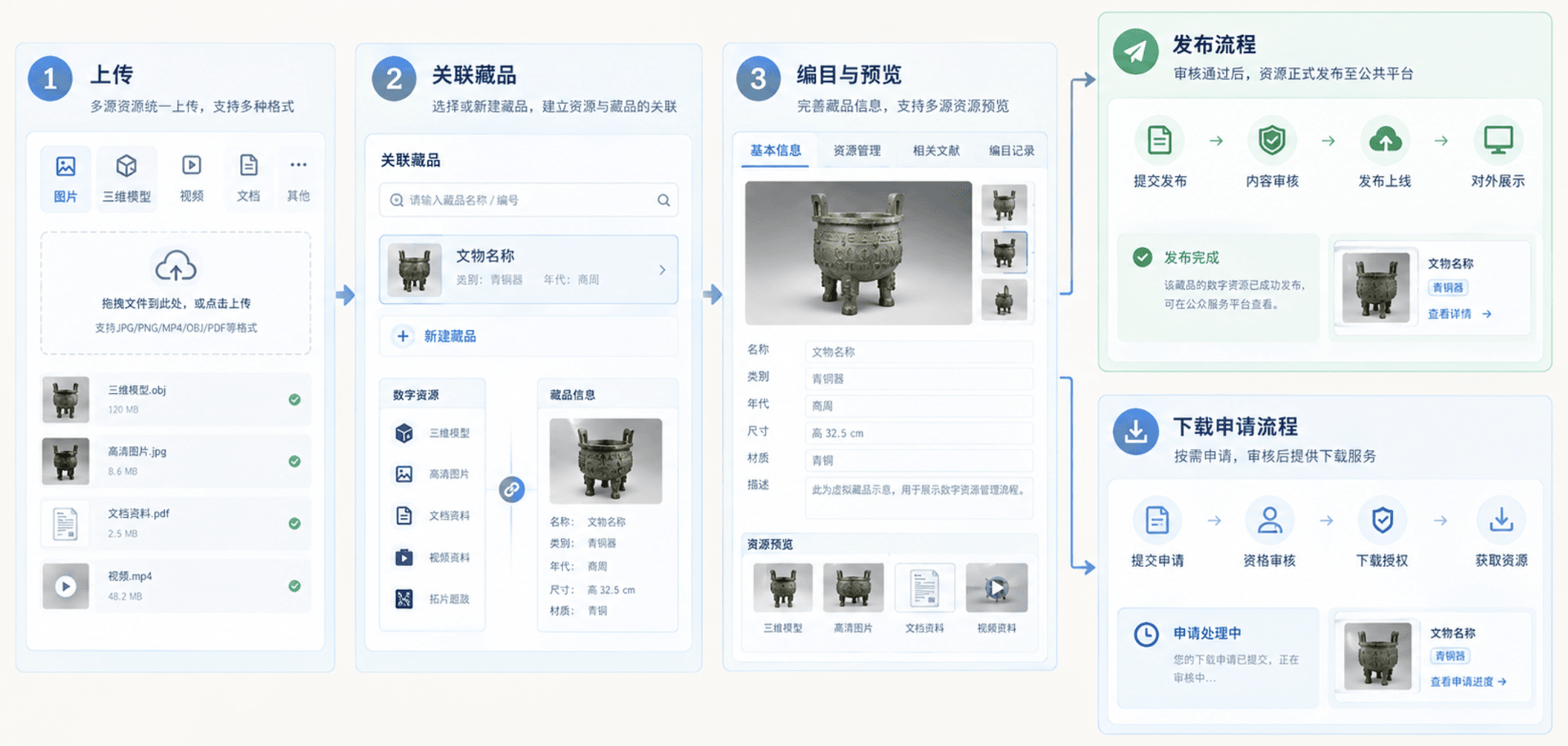Image resolution: width=1568 pixels, height=746 pixels.
Task: Click the 资格审核 person icon
Action: pyautogui.click(x=1269, y=520)
